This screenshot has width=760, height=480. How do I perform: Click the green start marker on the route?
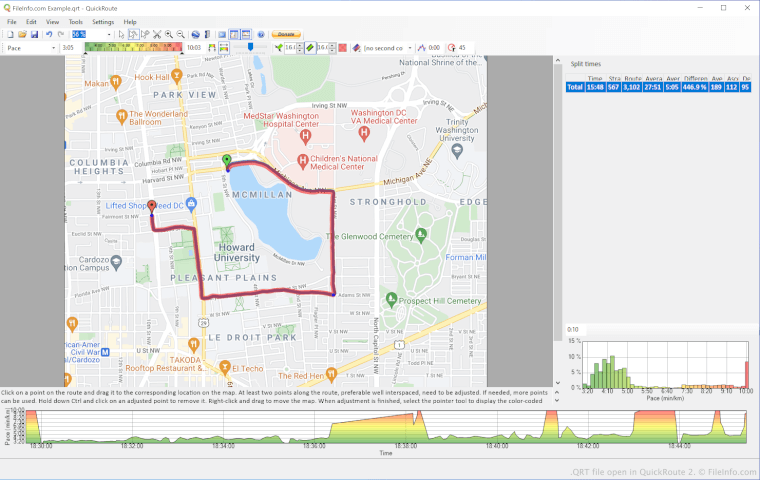click(x=226, y=161)
